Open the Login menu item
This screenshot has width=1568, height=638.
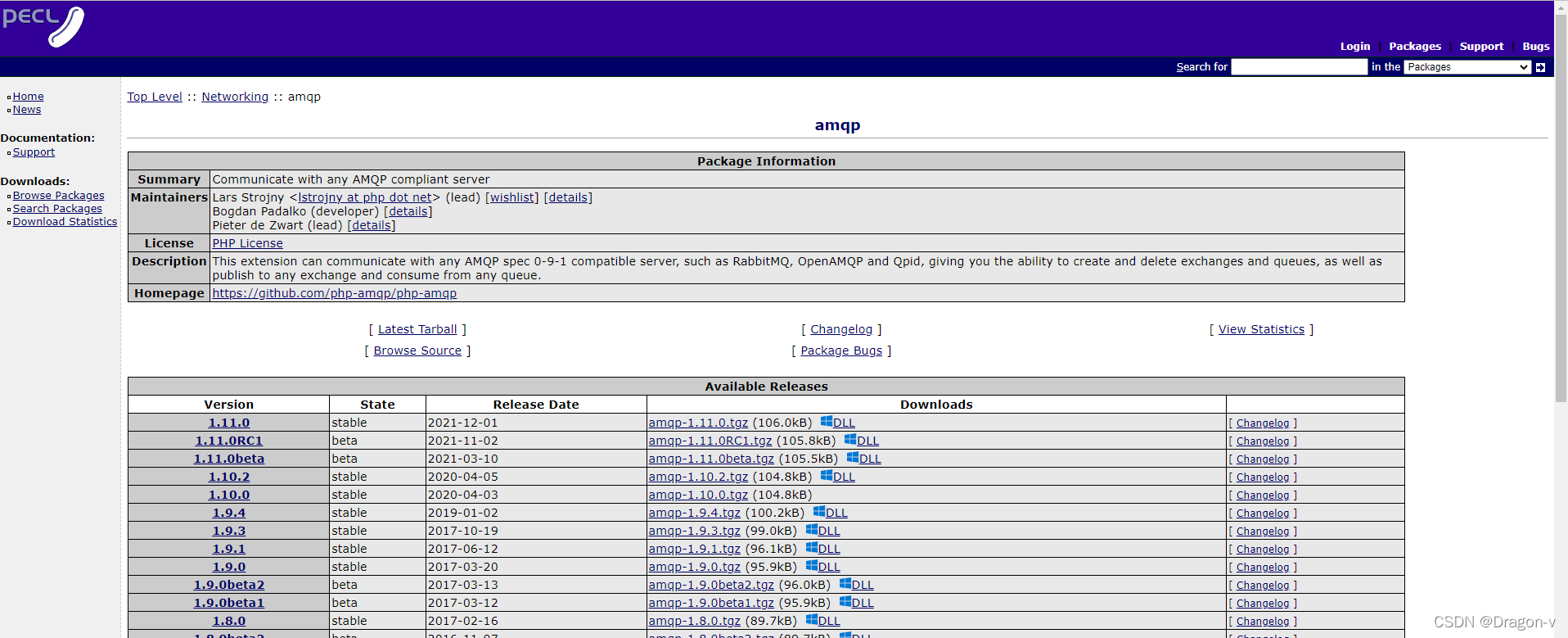point(1354,47)
